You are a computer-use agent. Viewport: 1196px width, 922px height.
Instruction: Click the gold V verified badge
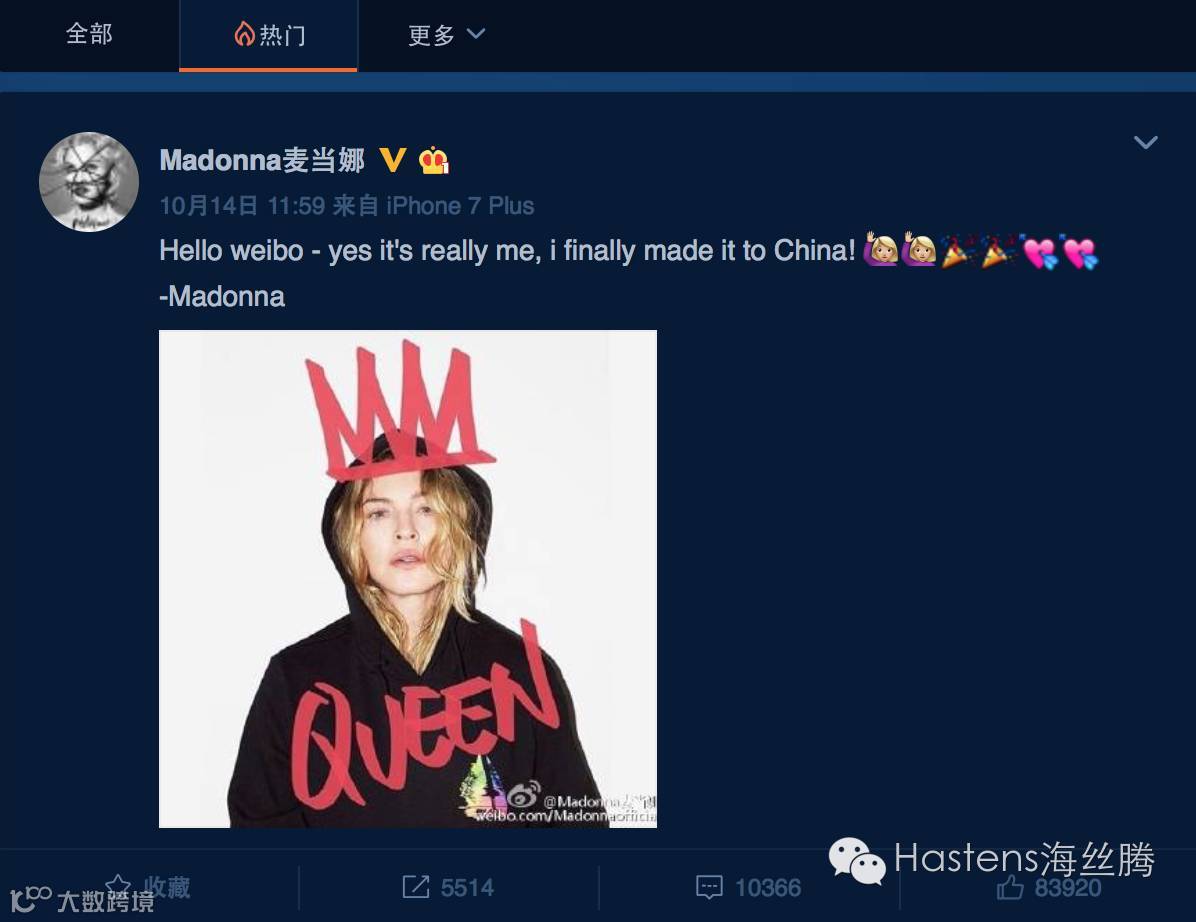tap(393, 160)
